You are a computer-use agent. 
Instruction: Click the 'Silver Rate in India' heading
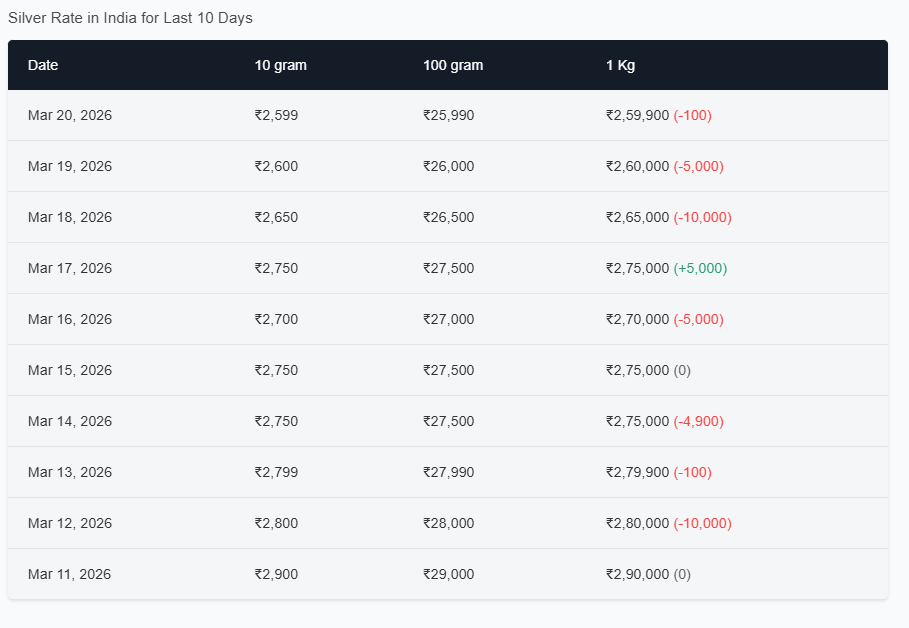click(x=130, y=18)
